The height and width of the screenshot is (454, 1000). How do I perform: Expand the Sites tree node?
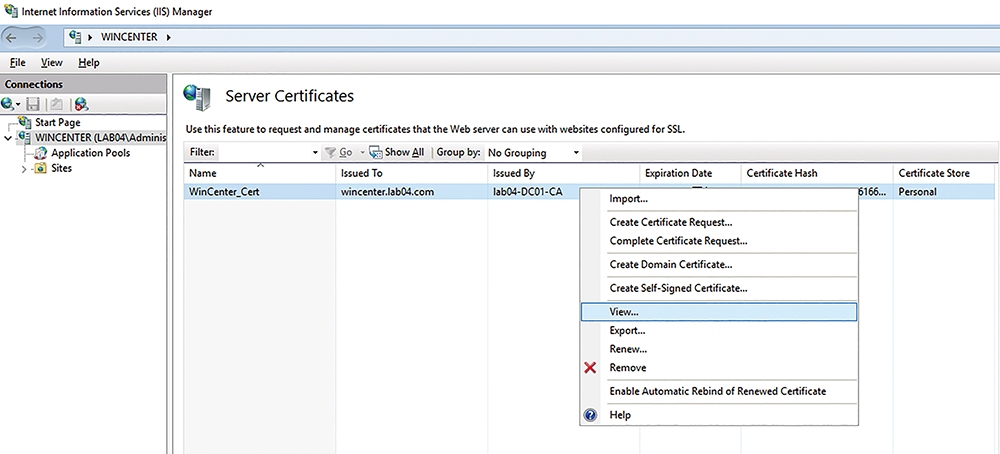[24, 169]
